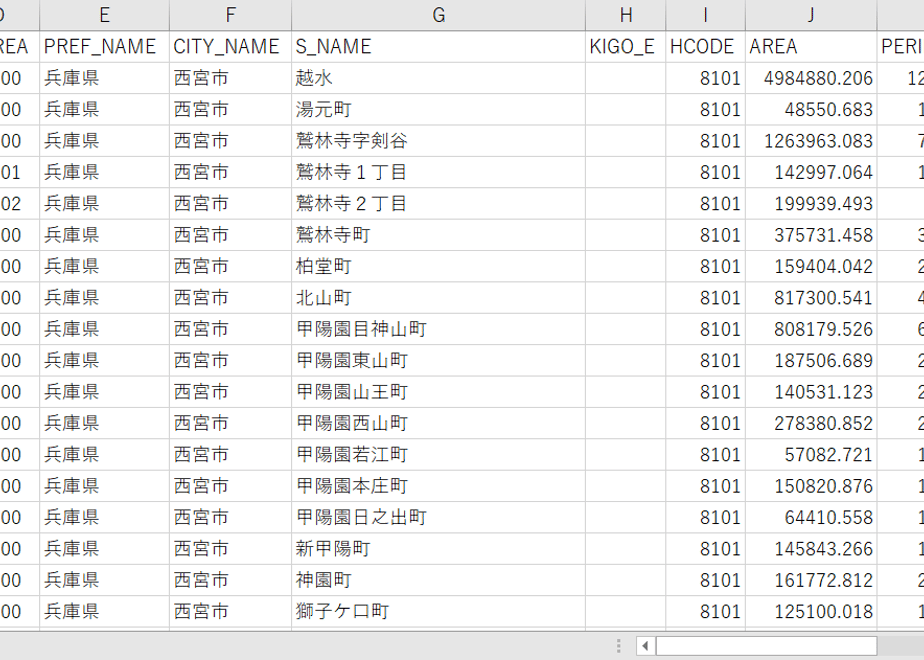The height and width of the screenshot is (660, 924).
Task: Click the area value 817300.541
Action: [x=811, y=298]
